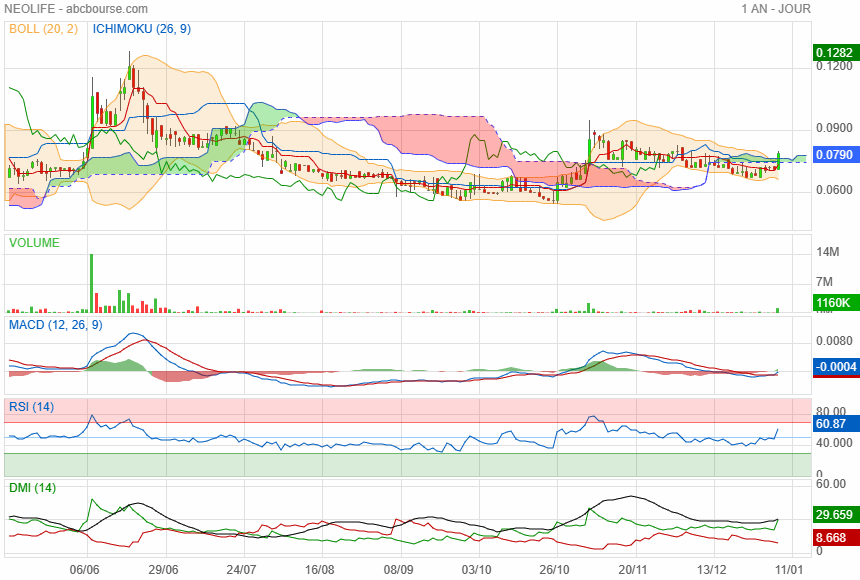Click the 40.000 RSI axis value
Image resolution: width=860 pixels, height=580 pixels.
pos(834,442)
